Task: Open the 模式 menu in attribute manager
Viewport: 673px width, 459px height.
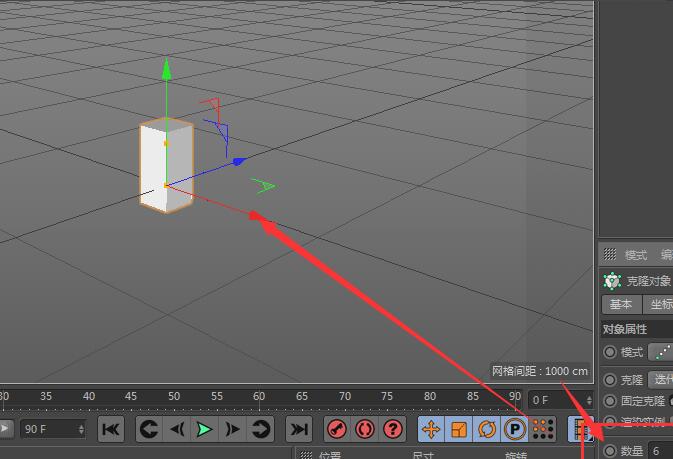Action: pos(636,255)
